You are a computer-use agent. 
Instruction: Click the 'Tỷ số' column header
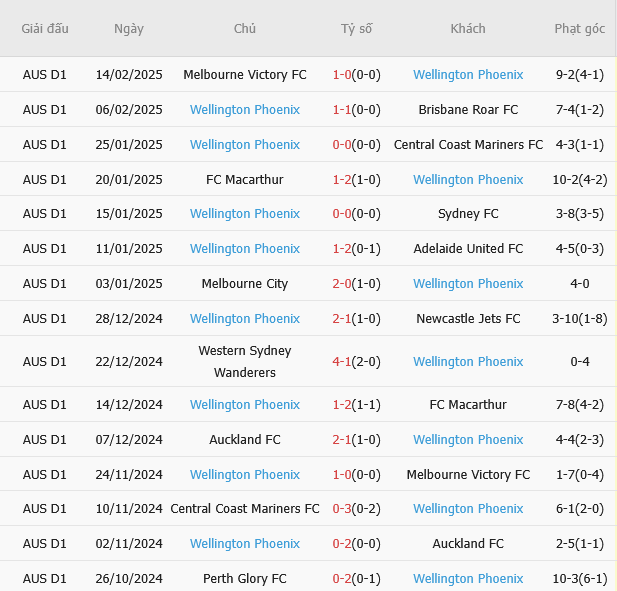357,29
